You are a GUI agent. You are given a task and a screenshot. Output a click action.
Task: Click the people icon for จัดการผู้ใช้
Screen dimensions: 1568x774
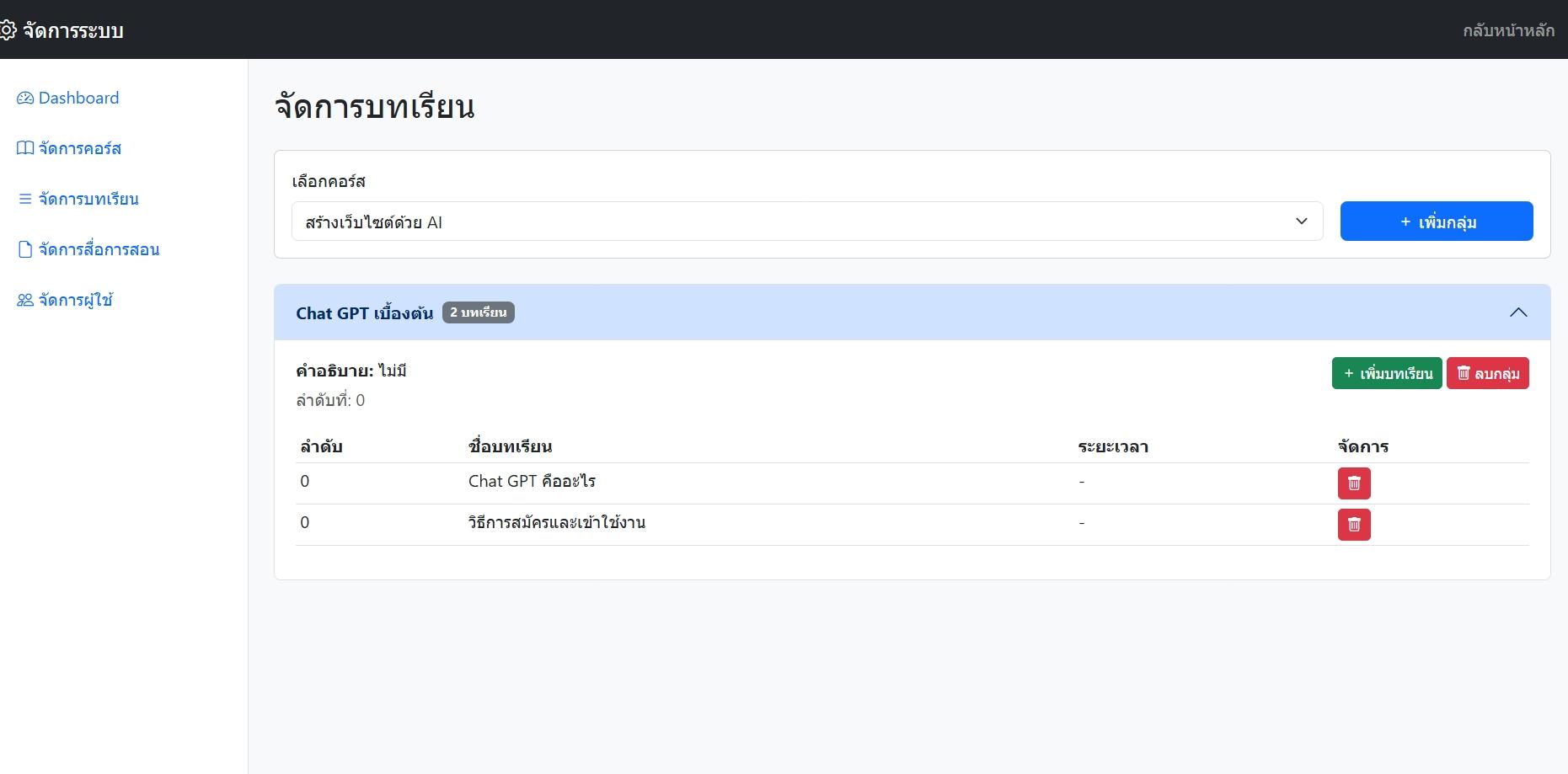25,300
